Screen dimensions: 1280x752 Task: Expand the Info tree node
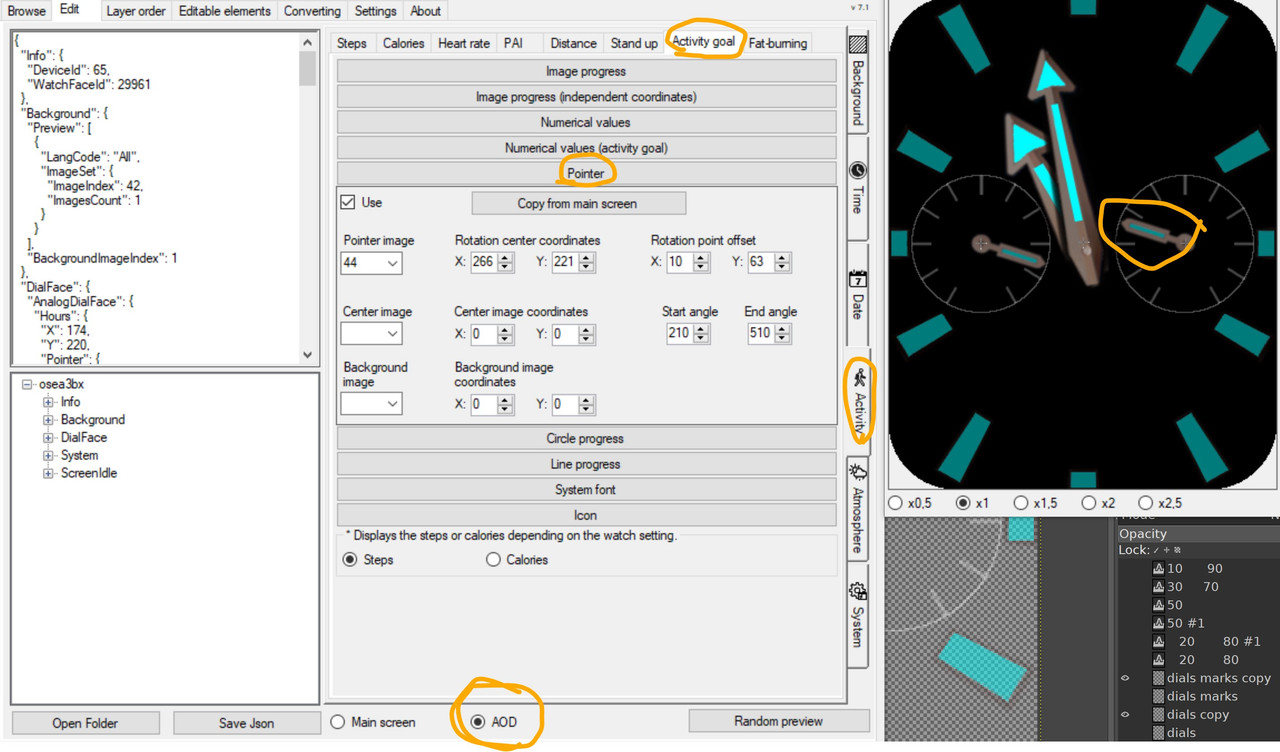pos(48,402)
